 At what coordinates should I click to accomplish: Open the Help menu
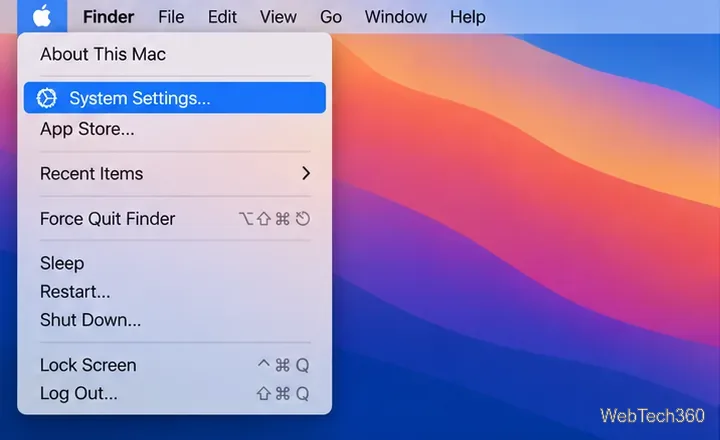[467, 17]
